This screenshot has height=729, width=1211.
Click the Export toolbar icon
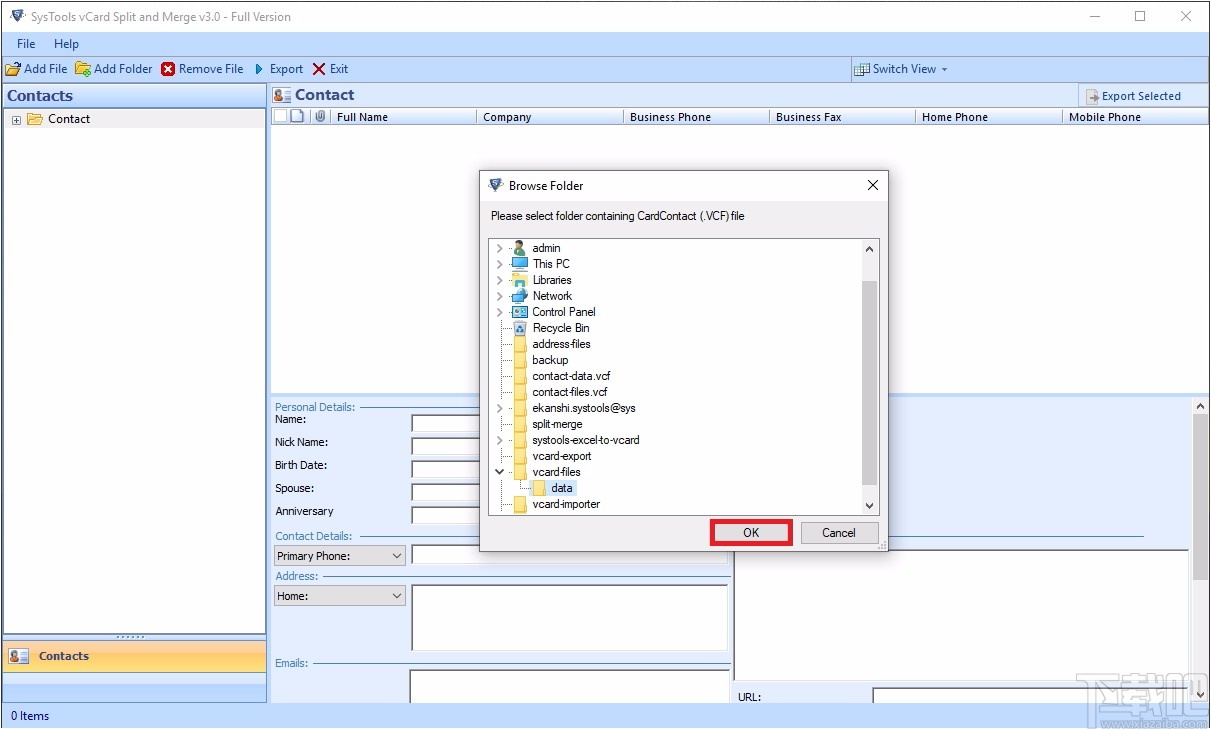click(260, 69)
